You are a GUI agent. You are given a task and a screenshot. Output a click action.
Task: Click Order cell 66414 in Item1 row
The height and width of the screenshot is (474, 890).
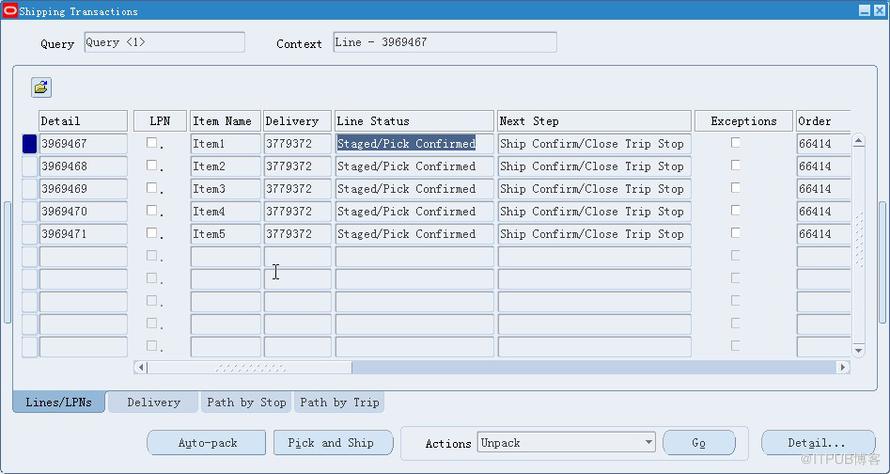824,144
